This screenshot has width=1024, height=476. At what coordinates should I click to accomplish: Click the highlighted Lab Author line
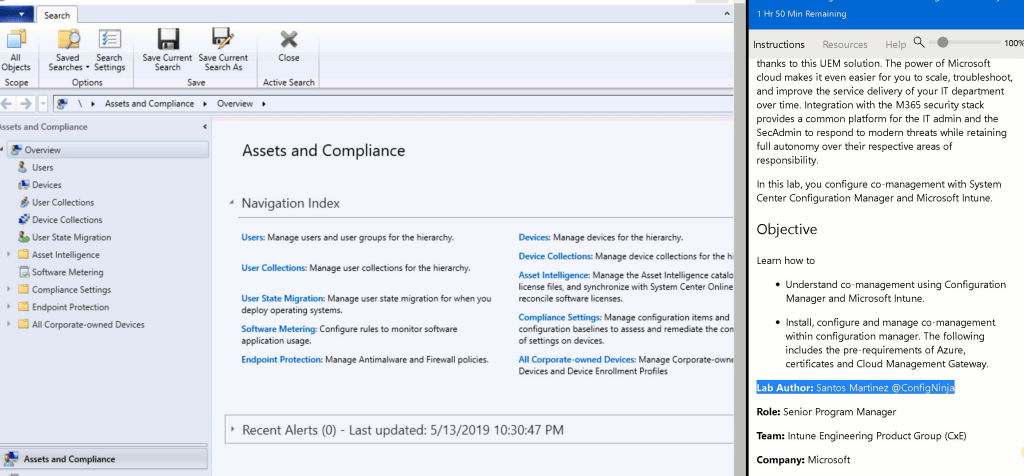tap(856, 388)
